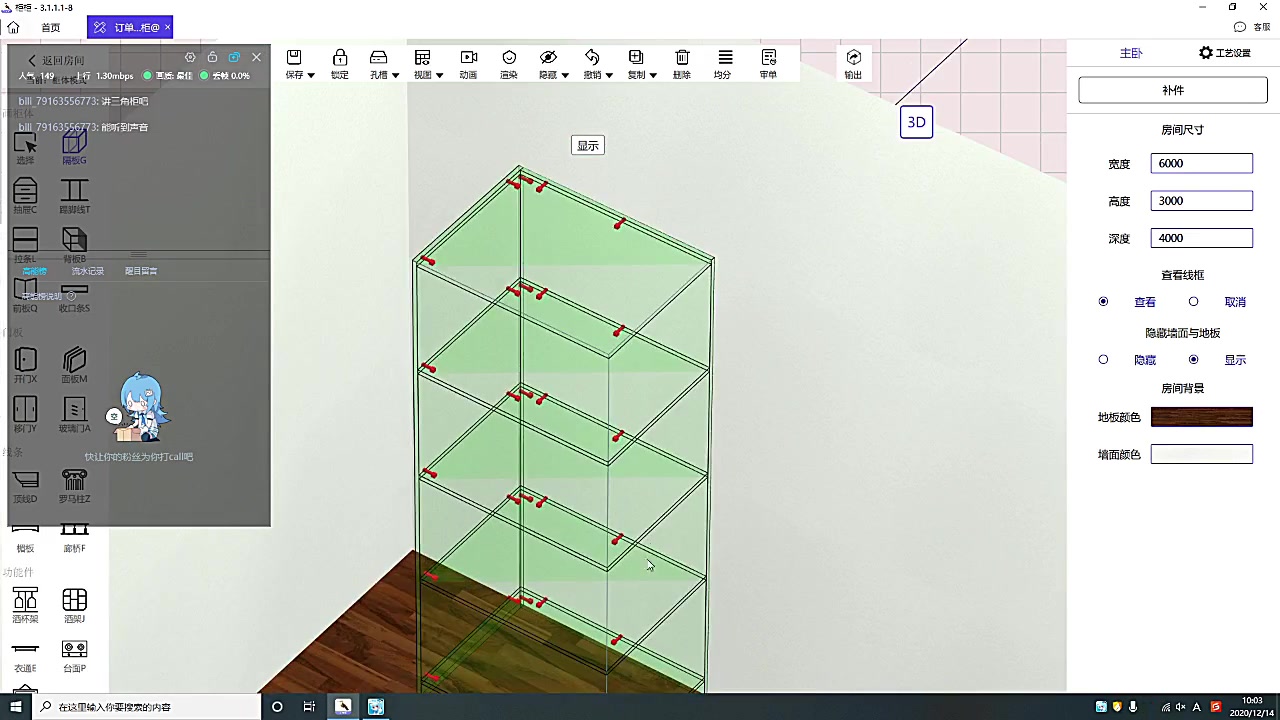The height and width of the screenshot is (720, 1280).
Task: Expand the 保存 dropdown arrow
Action: 311,76
